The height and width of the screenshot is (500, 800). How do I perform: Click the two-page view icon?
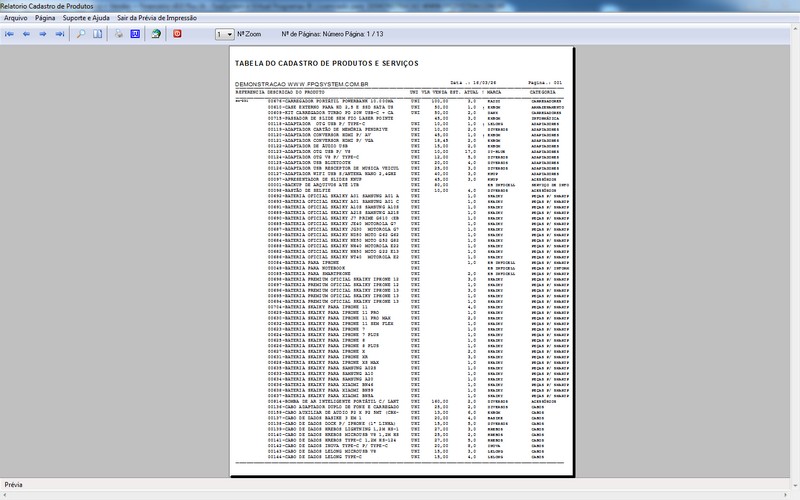pos(98,34)
